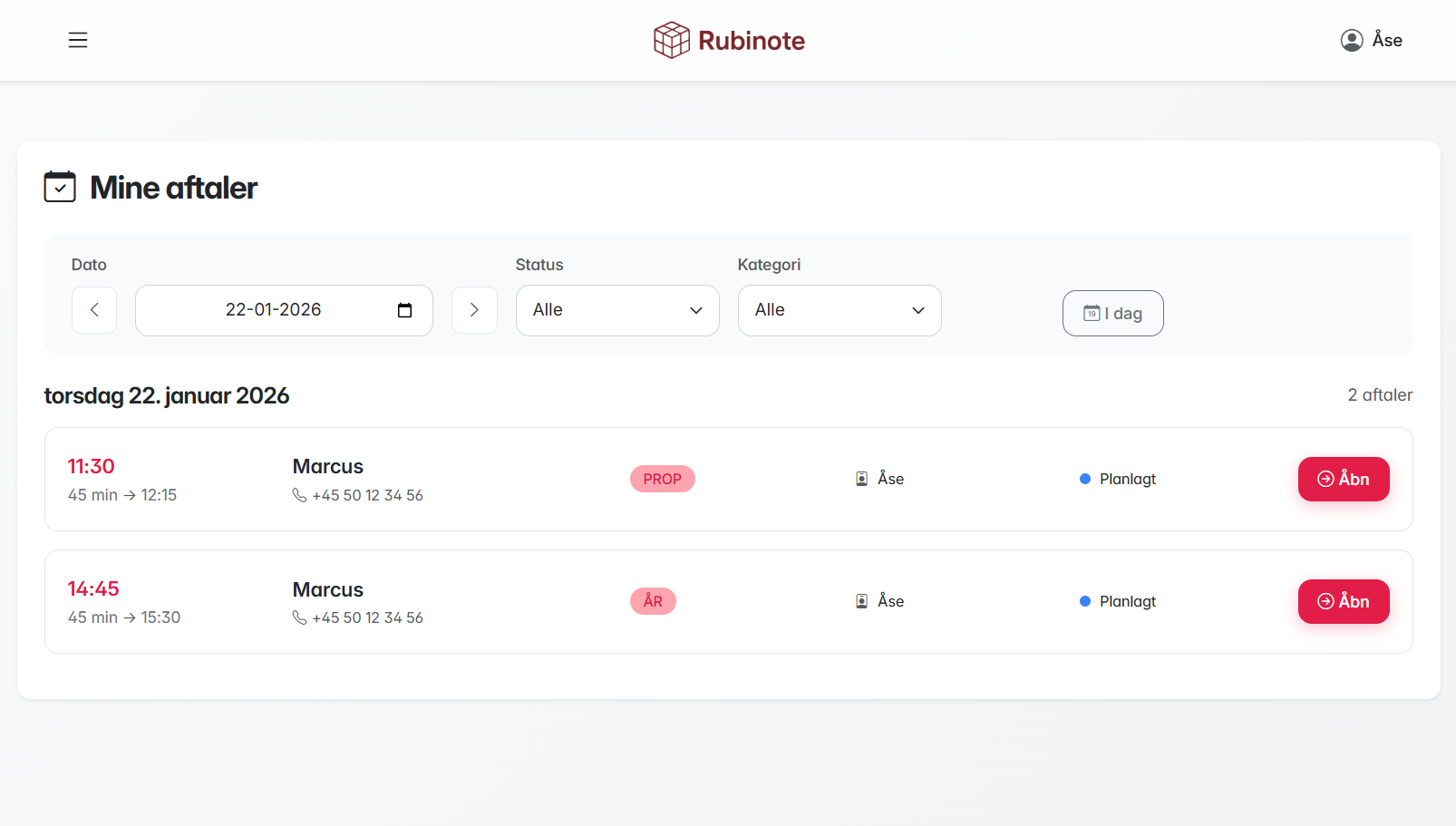1456x826 pixels.
Task: Open the hamburger navigation menu
Action: [78, 40]
